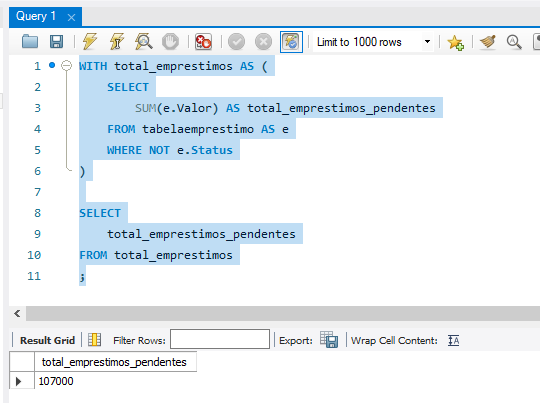Image resolution: width=540 pixels, height=403 pixels.
Task: Save the script to file
Action: (x=56, y=42)
